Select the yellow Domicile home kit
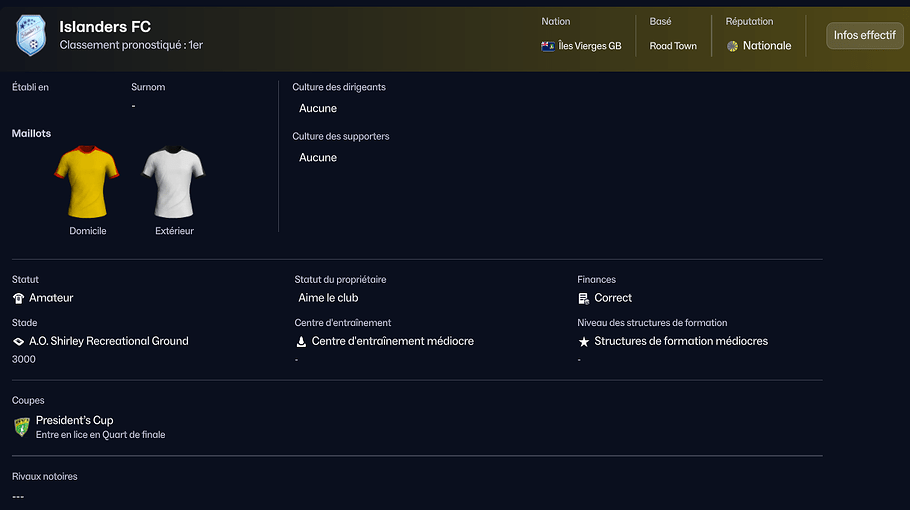This screenshot has height=510, width=910. (x=88, y=183)
